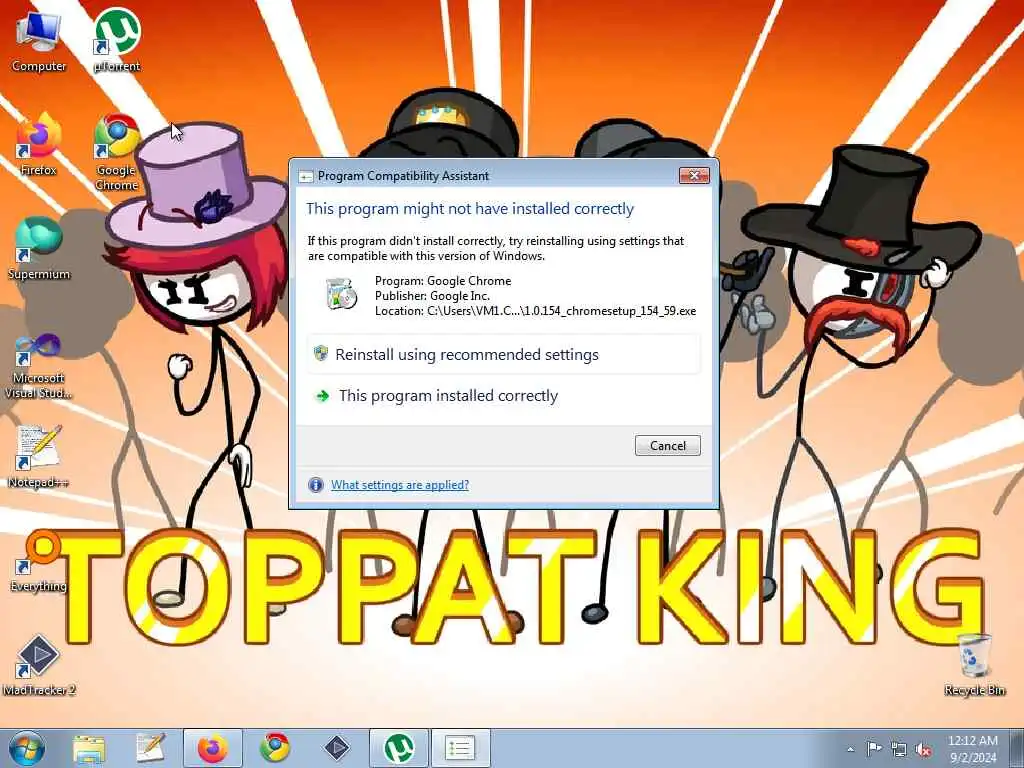1024x768 pixels.
Task: Open the Action Center flag icon
Action: [x=874, y=749]
